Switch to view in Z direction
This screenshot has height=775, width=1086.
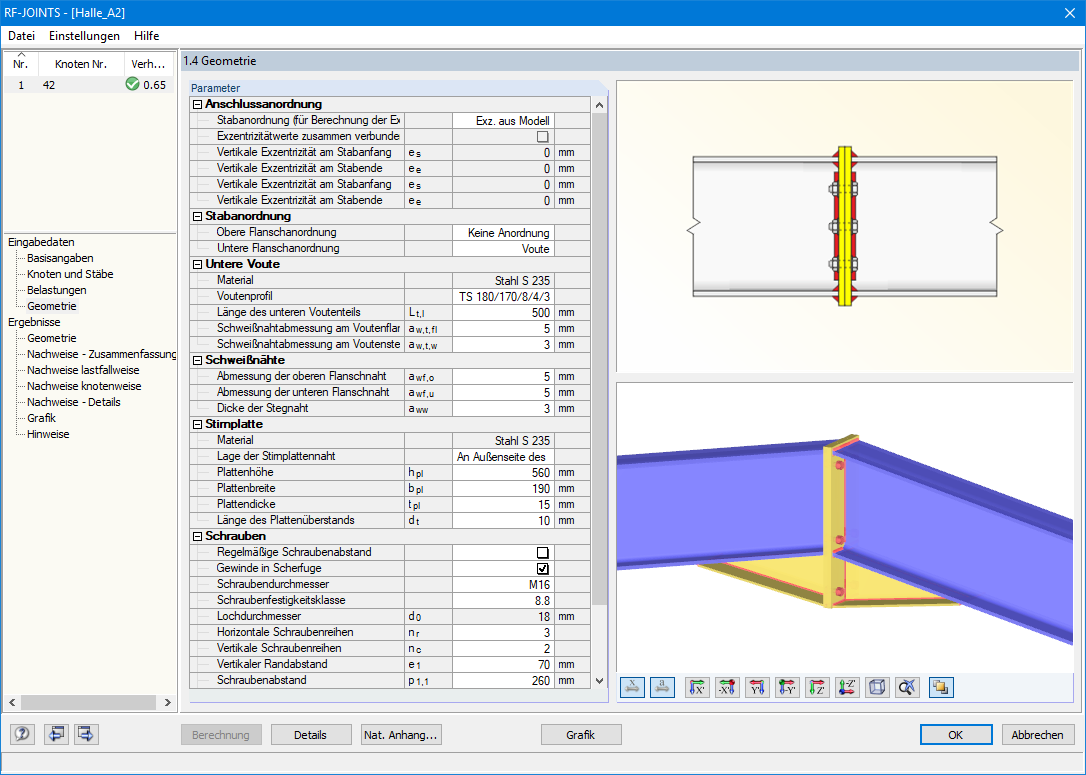(817, 687)
